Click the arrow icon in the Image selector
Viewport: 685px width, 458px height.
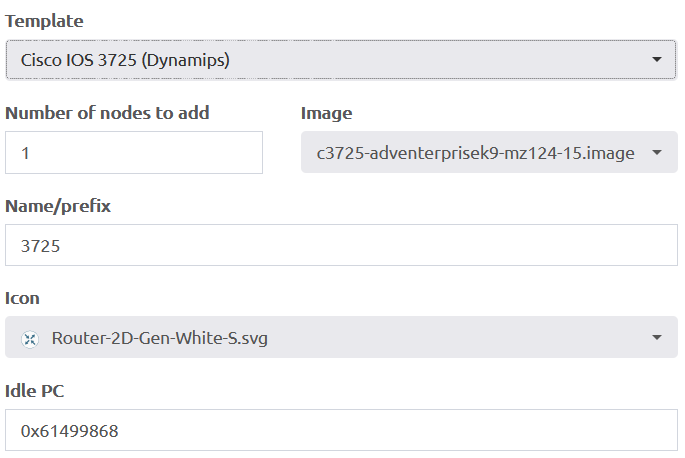(657, 153)
